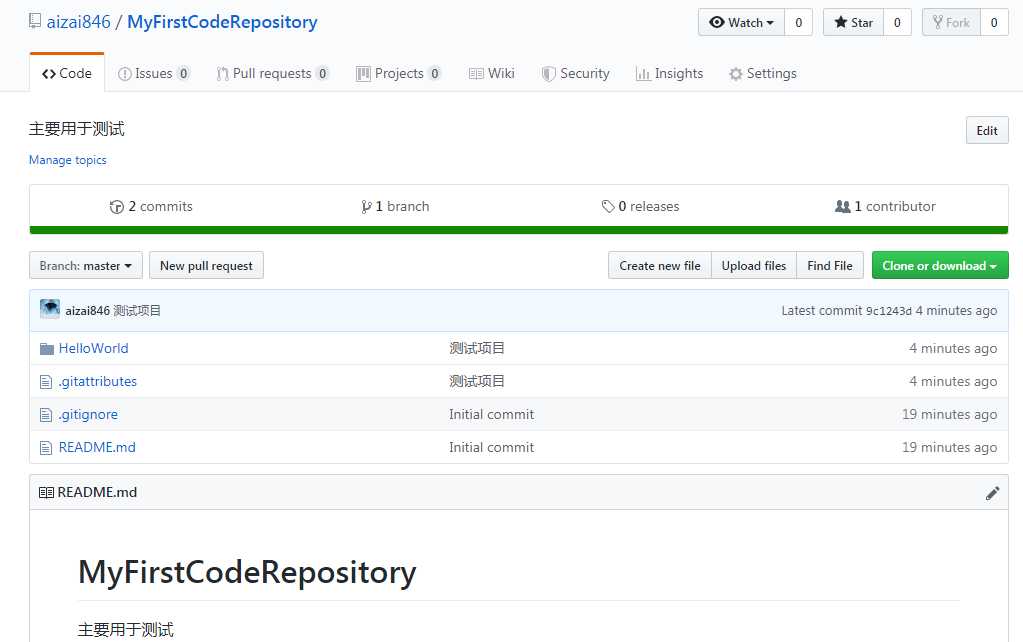Open the Settings tab

[x=763, y=73]
